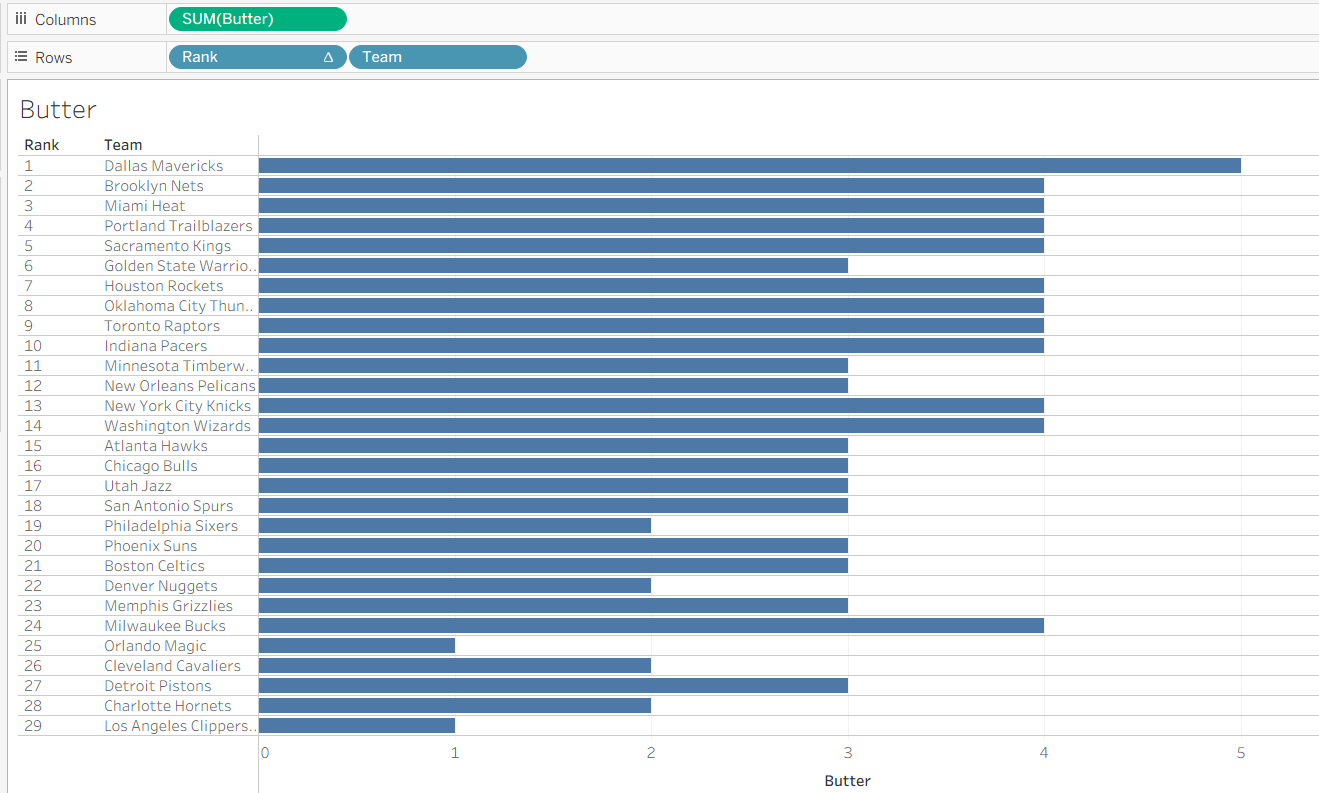This screenshot has width=1319, height=793.
Task: Click rank number 29 in the Rank column
Action: click(x=33, y=726)
